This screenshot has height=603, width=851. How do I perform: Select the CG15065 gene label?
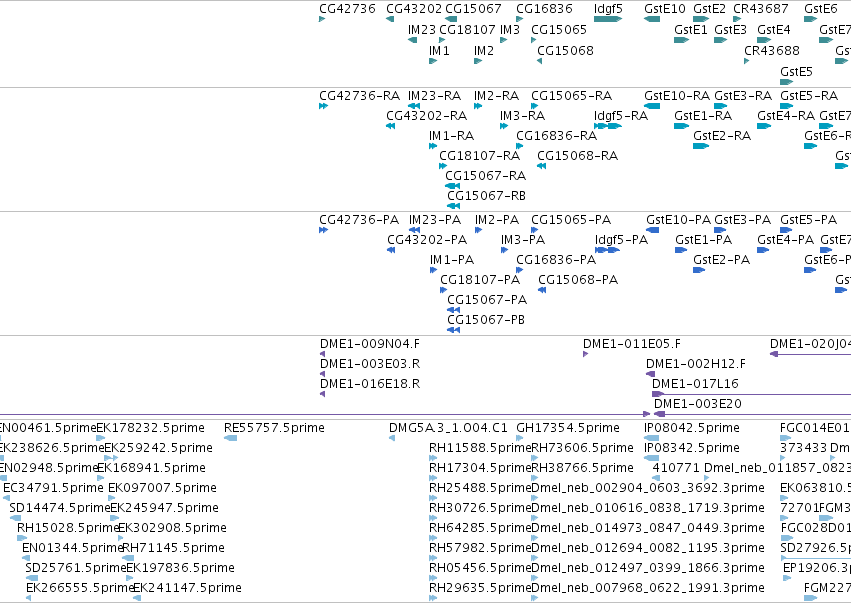(559, 30)
